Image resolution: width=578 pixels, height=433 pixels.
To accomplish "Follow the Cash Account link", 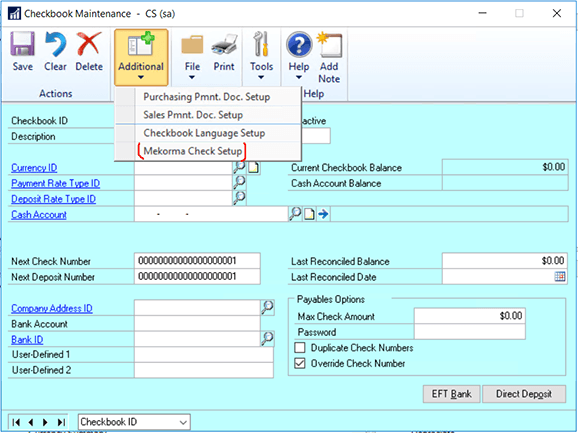I will pos(39,214).
